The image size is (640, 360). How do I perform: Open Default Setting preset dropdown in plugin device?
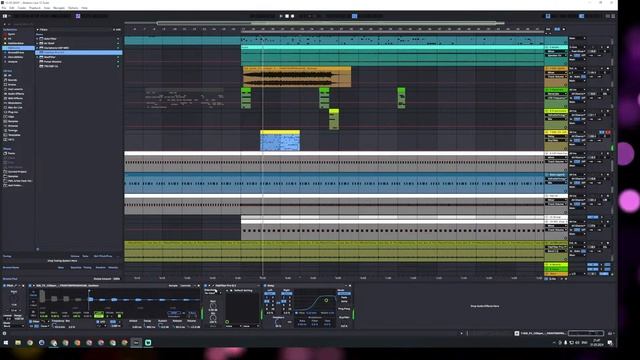pos(243,291)
